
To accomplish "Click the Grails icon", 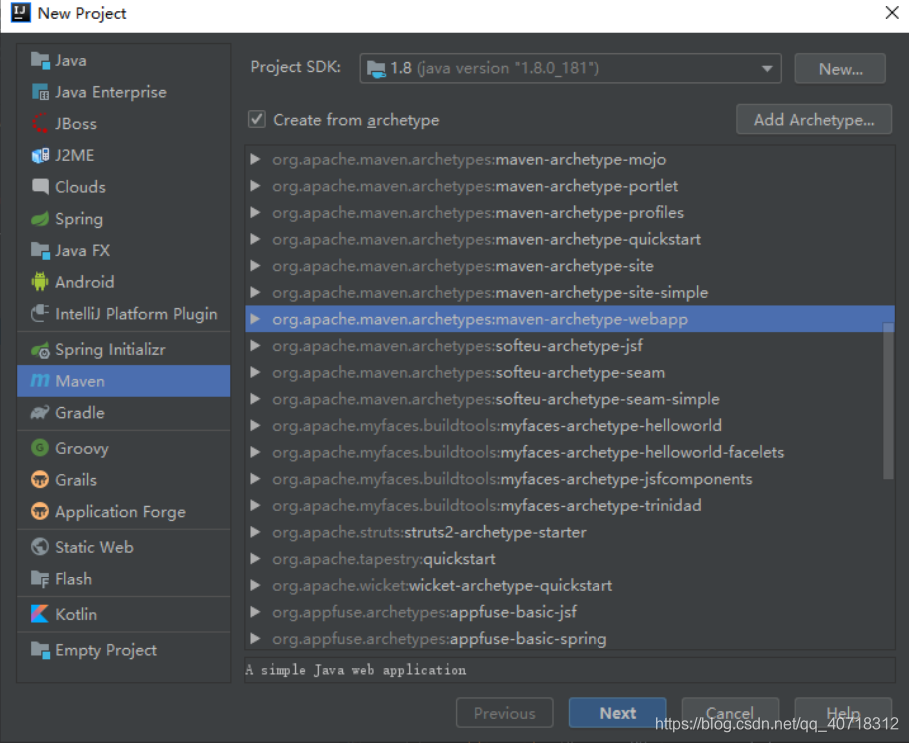I will (40, 480).
